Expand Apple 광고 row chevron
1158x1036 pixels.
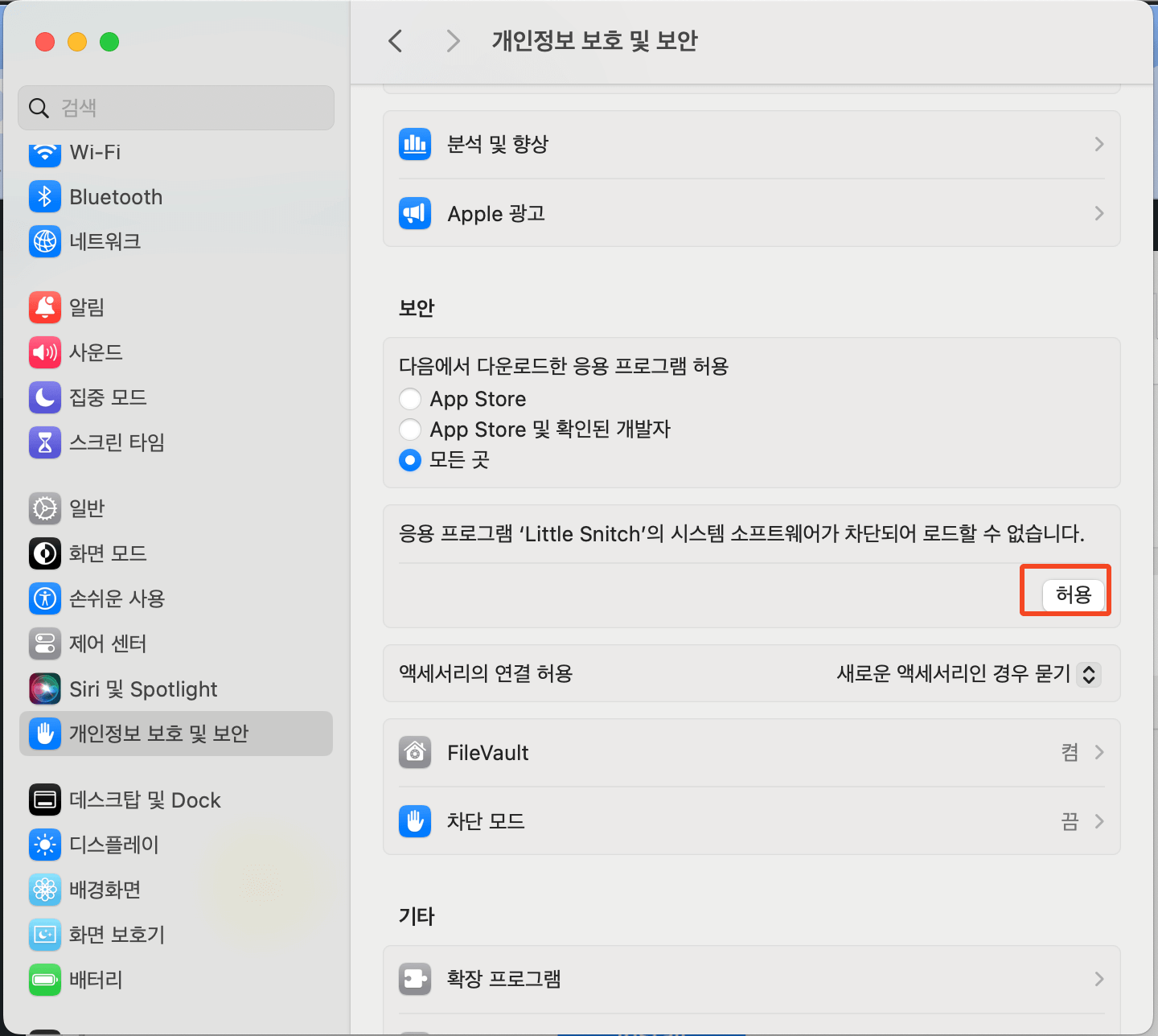pos(1099,213)
